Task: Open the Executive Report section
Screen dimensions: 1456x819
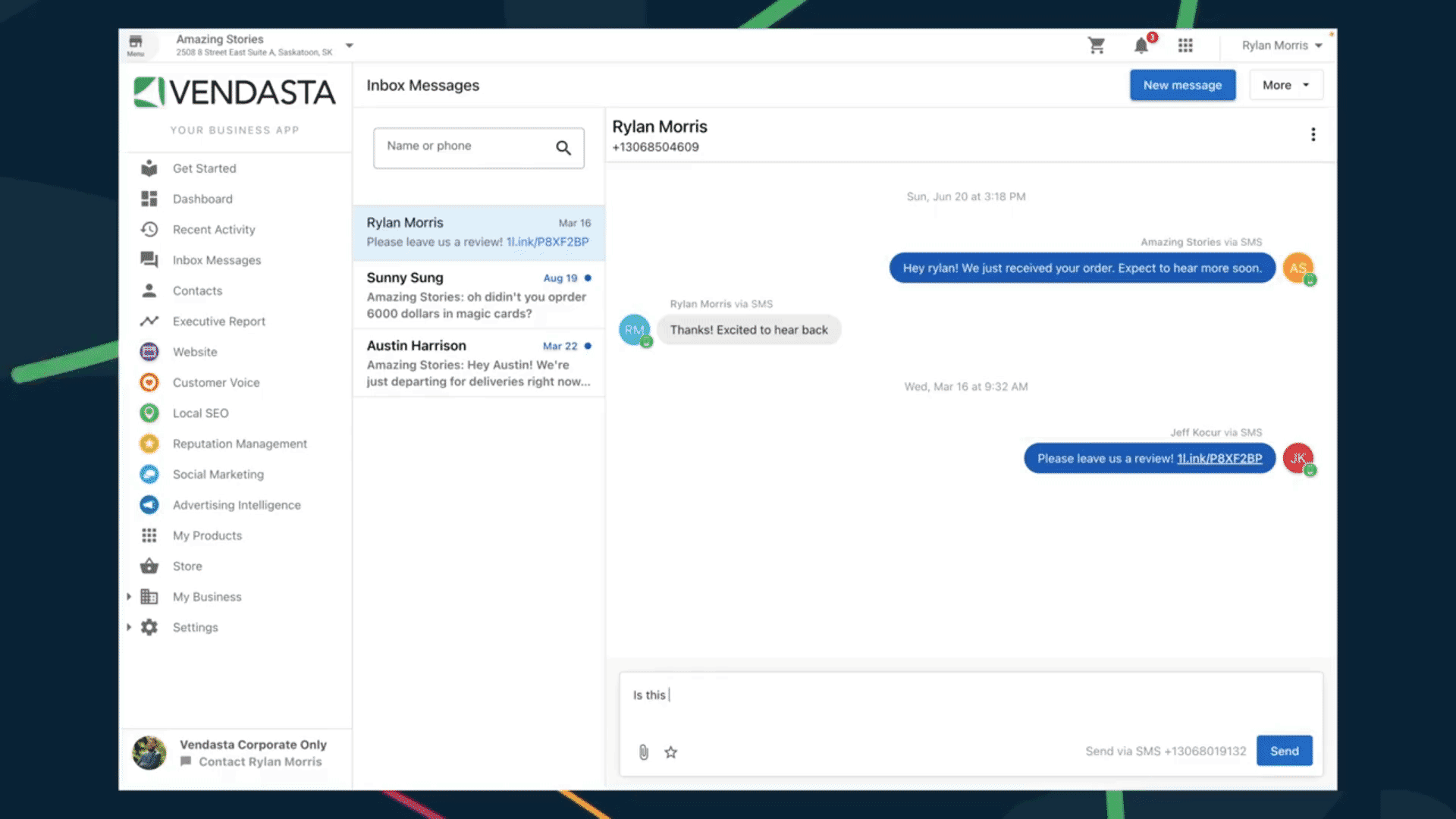Action: 219,320
